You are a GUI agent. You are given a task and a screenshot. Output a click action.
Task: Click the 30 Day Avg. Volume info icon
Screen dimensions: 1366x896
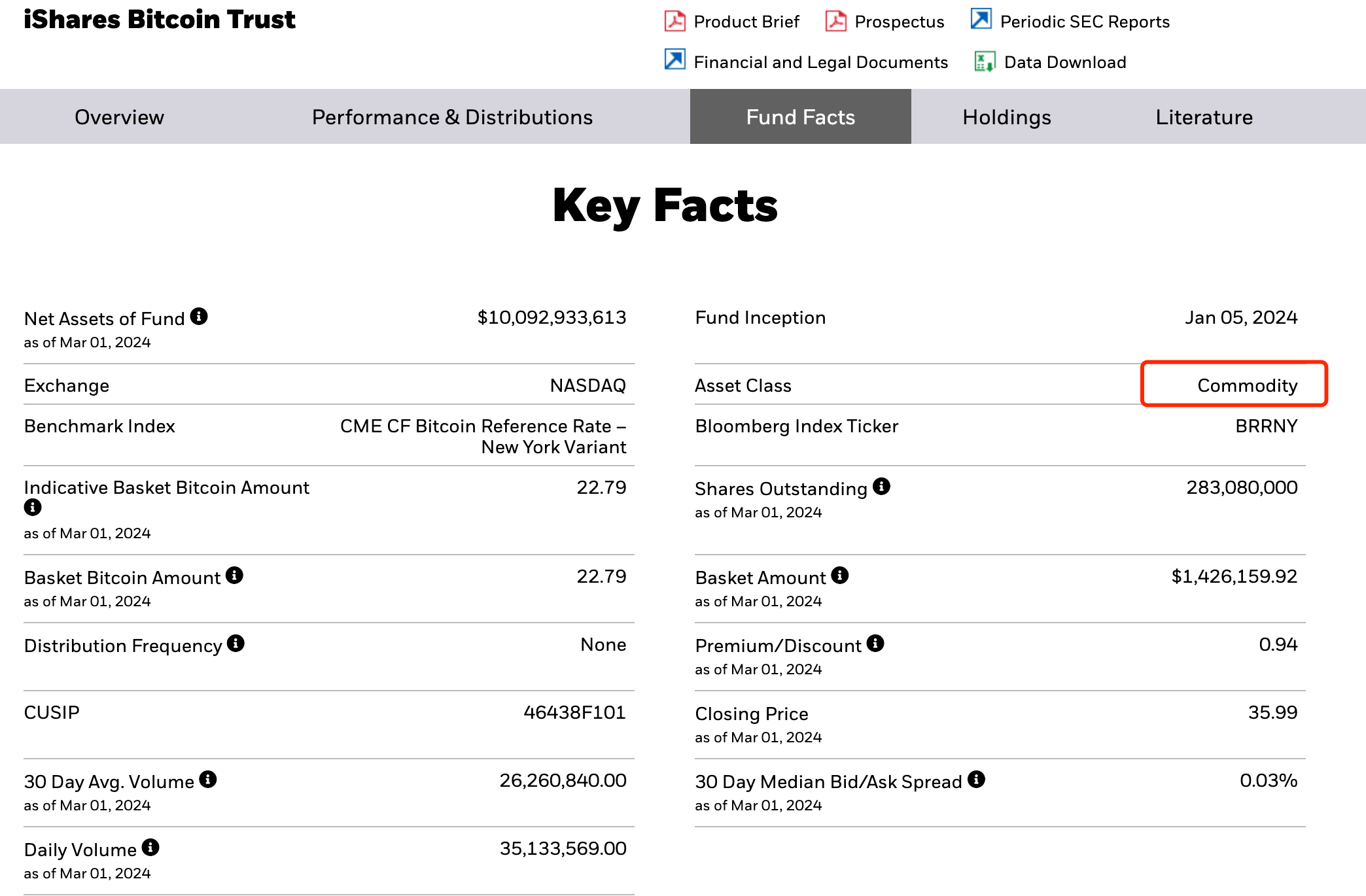click(x=208, y=780)
